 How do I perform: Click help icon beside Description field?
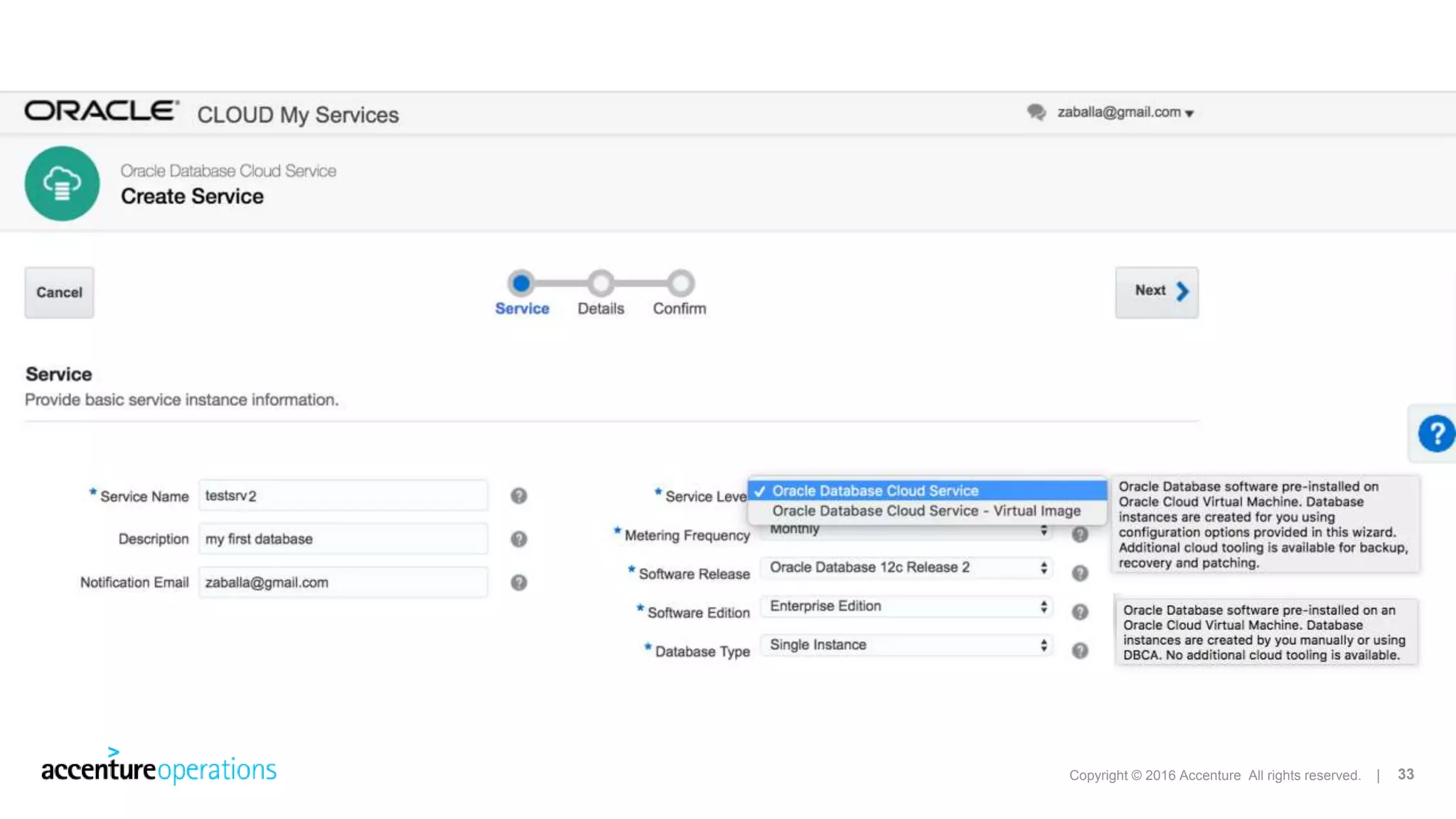(519, 539)
